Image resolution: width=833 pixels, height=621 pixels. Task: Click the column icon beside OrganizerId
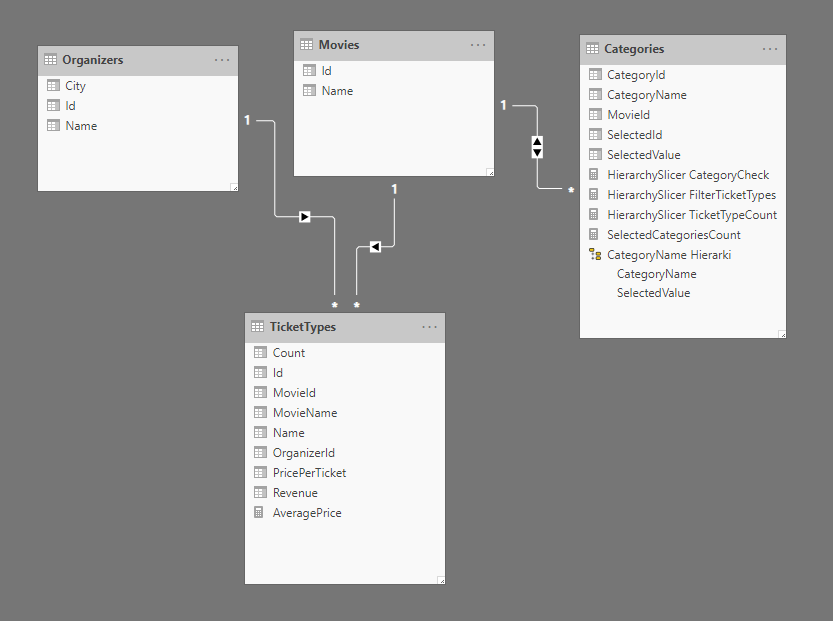click(260, 453)
